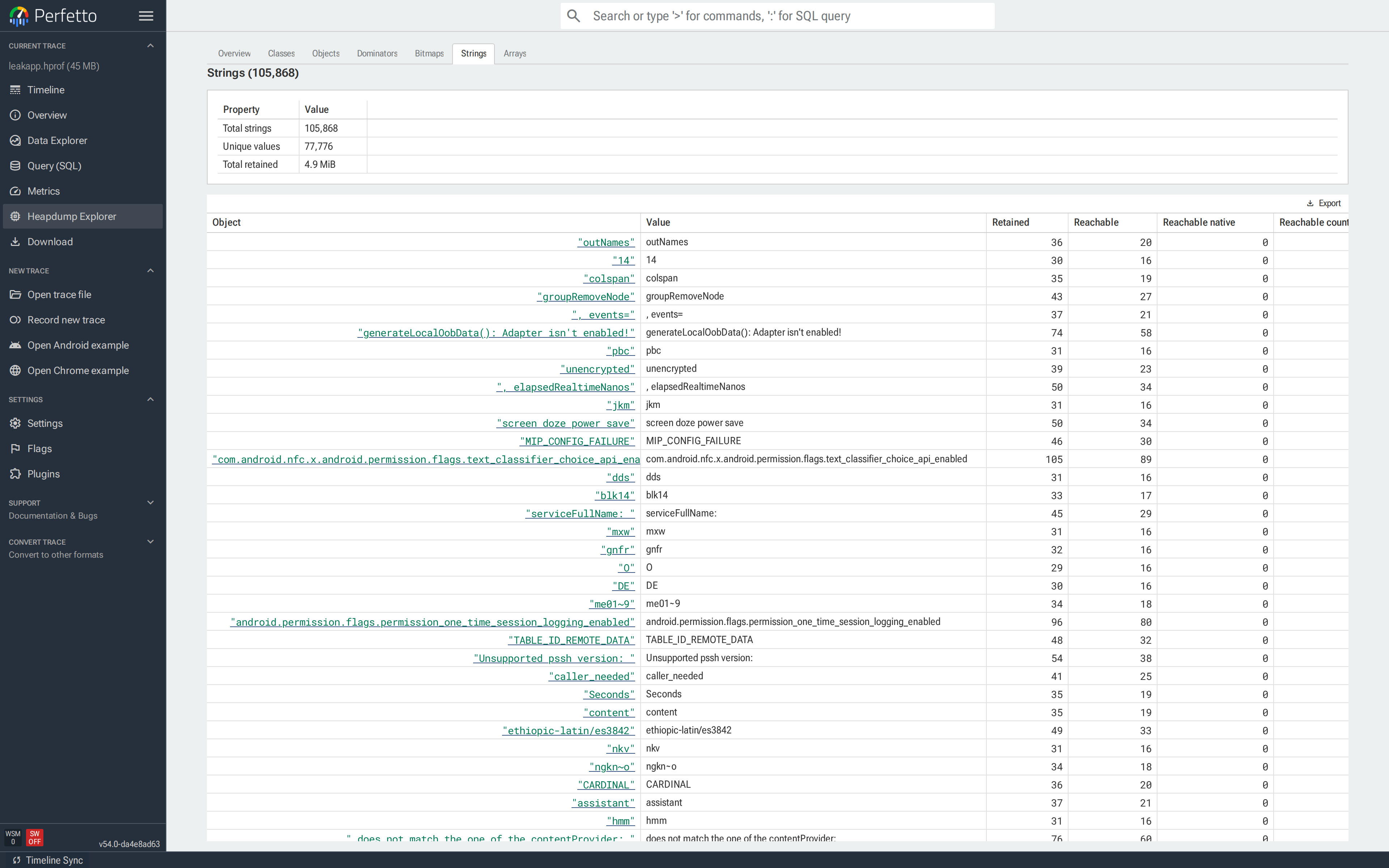Open the Timeline view from sidebar
The width and height of the screenshot is (1389, 868).
45,90
